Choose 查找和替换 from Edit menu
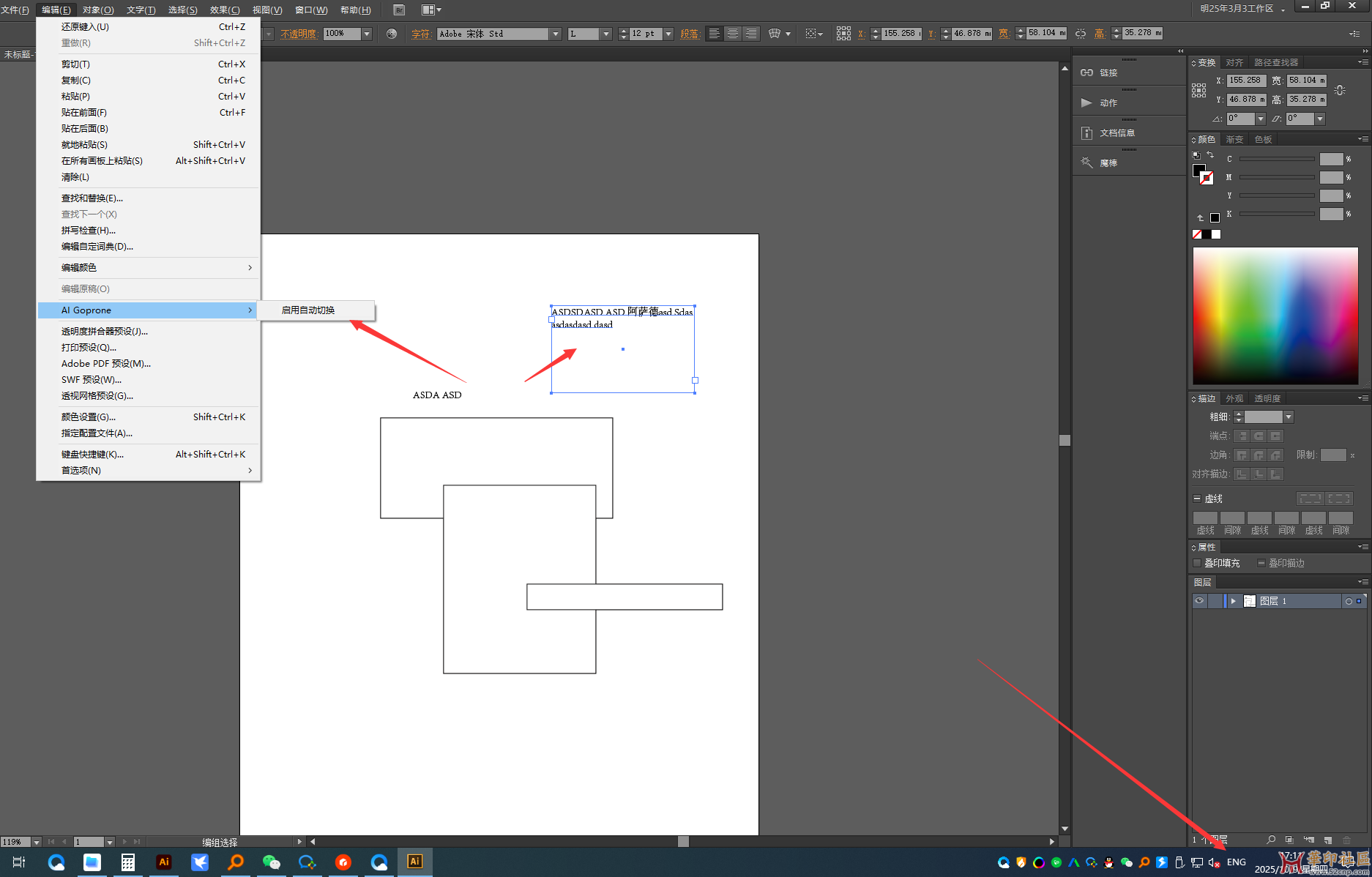The height and width of the screenshot is (877, 1372). point(92,198)
